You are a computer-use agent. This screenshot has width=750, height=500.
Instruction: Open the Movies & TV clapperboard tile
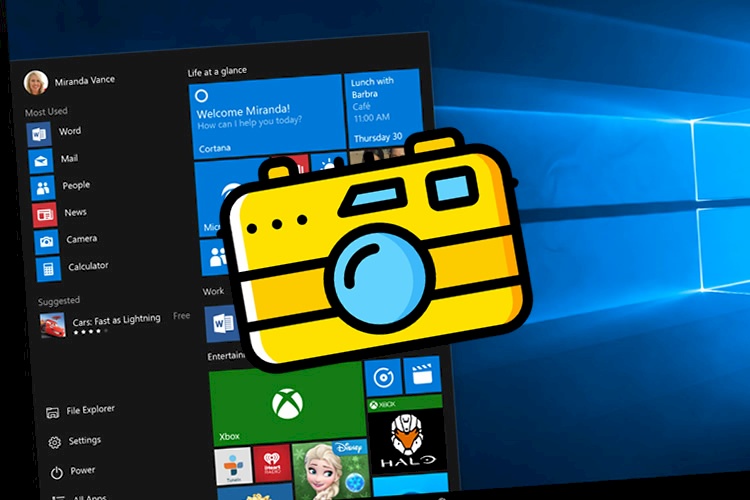(x=422, y=375)
